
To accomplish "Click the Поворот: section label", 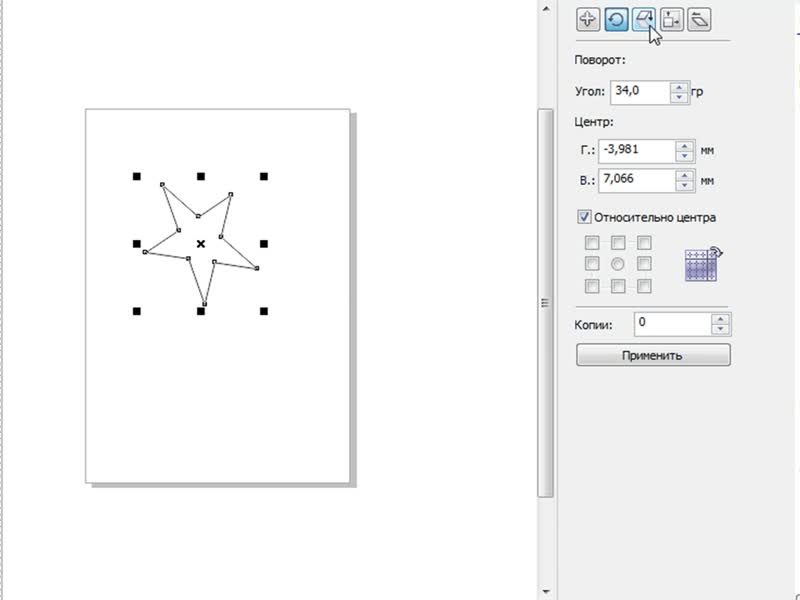I will point(600,60).
